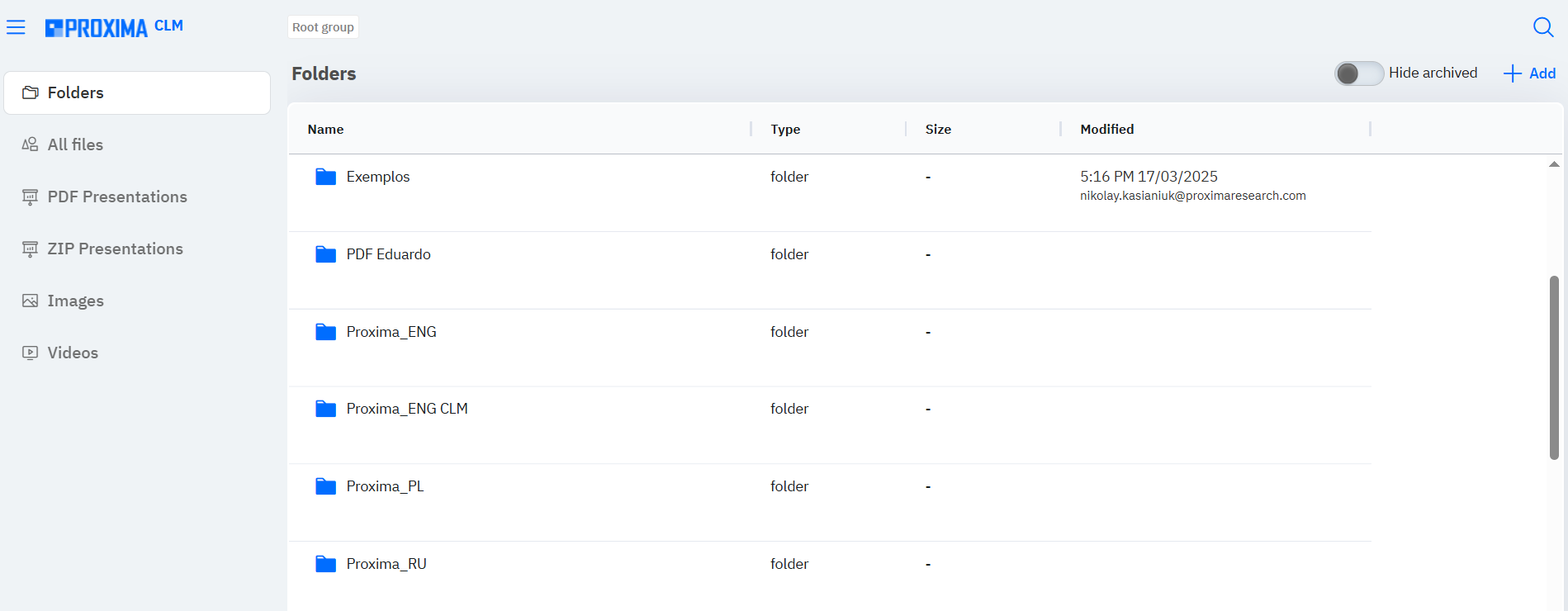The image size is (1568, 611).
Task: Sort by the Name column header
Action: coord(325,129)
